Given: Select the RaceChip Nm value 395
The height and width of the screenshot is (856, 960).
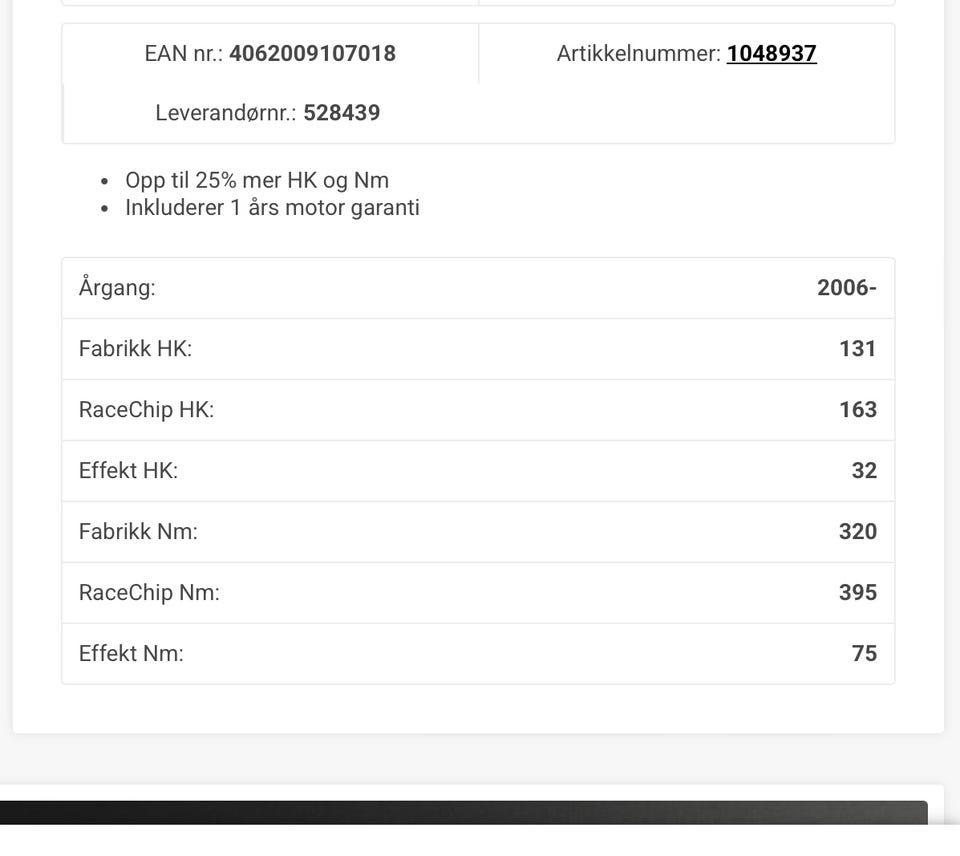Looking at the screenshot, I should (858, 593).
